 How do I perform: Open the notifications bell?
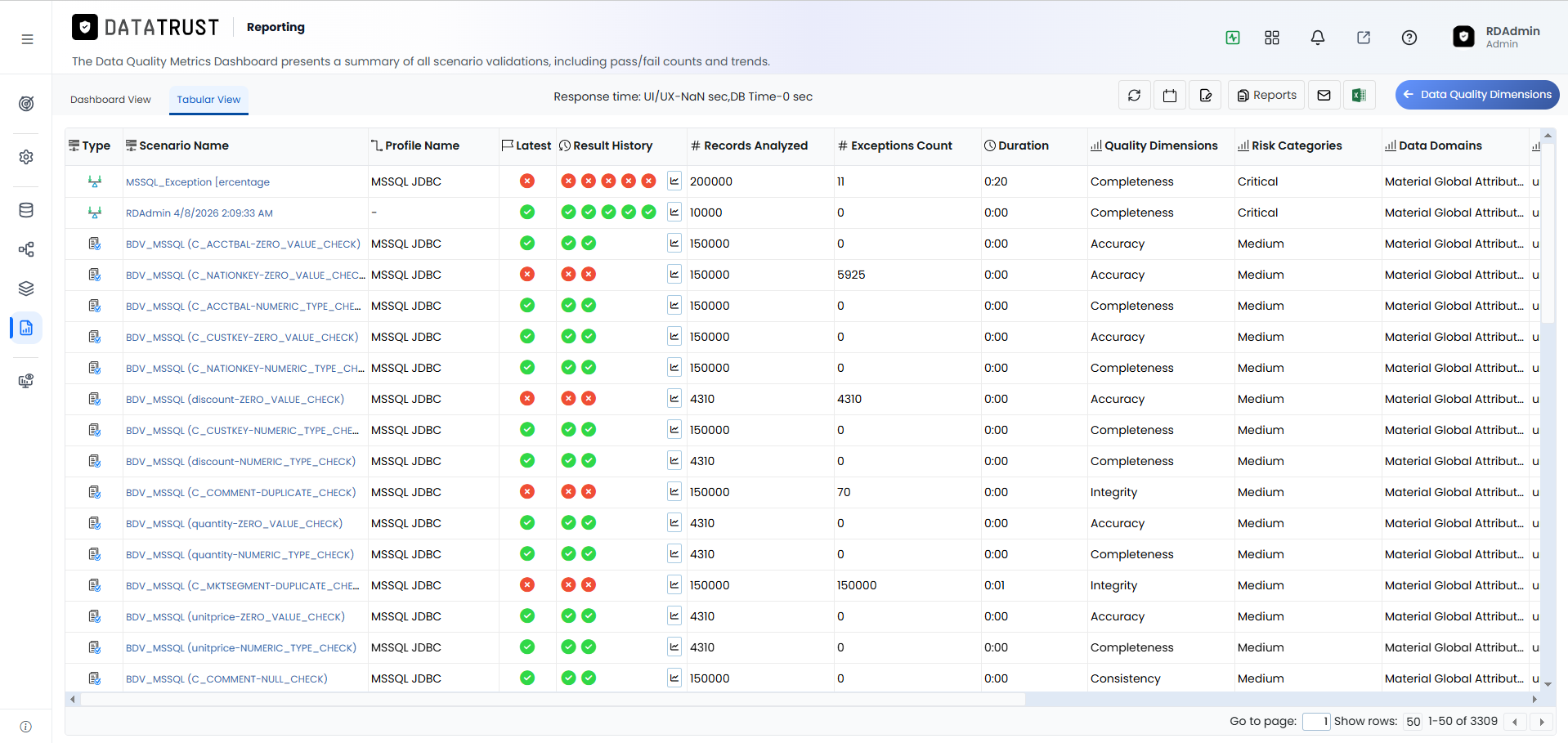coord(1318,38)
